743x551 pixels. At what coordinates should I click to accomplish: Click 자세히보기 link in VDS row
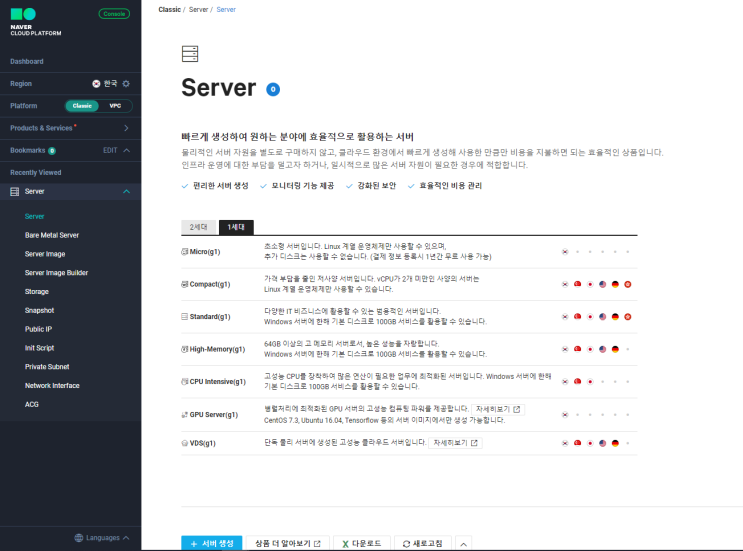[455, 443]
